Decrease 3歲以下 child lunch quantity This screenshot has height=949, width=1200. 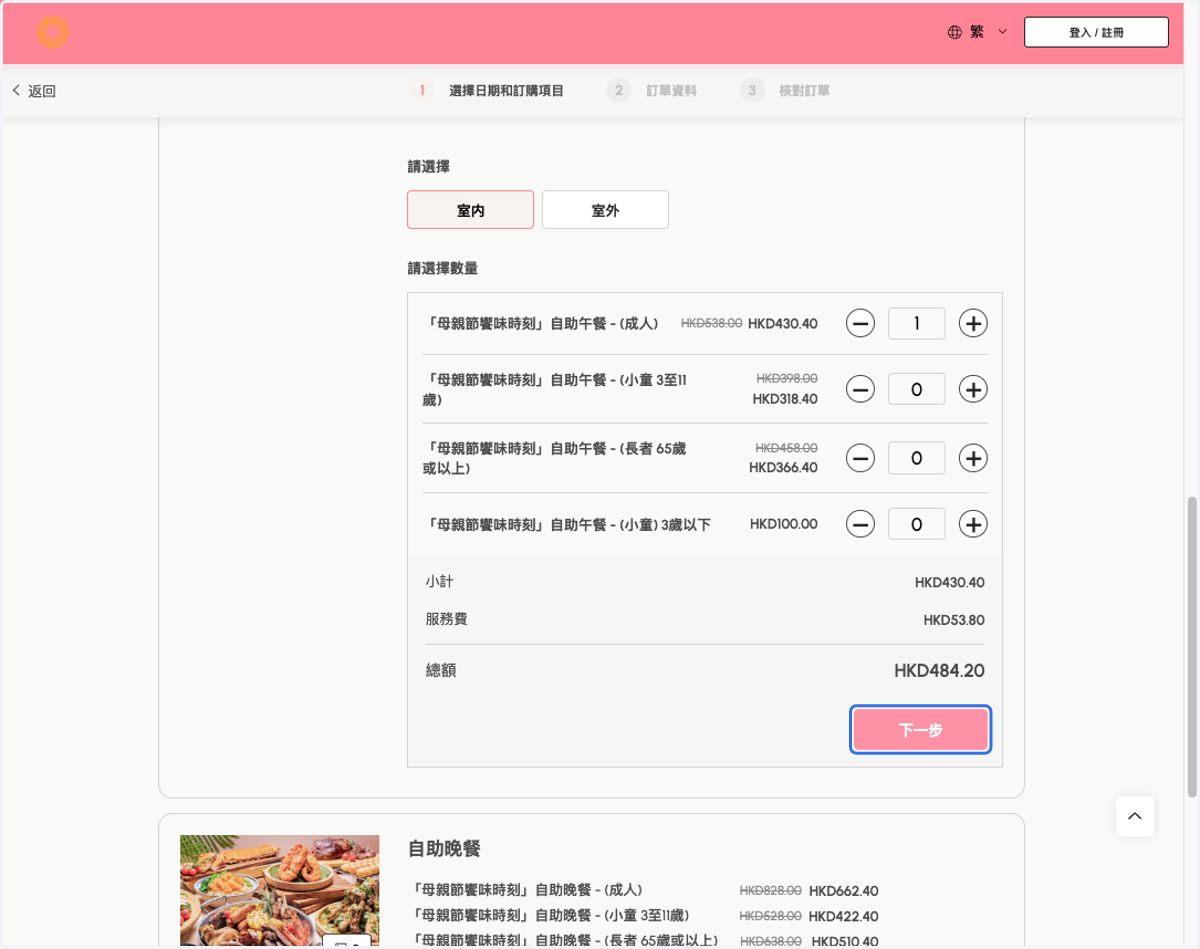point(860,524)
